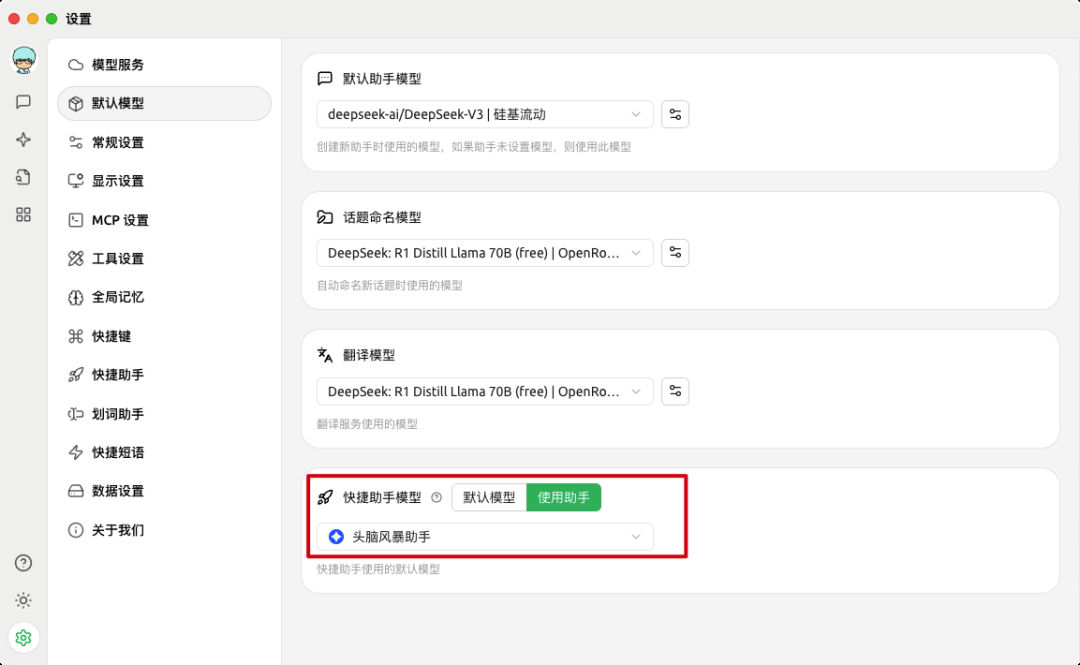Open the sparkle agents icon in sidebar
The width and height of the screenshot is (1080, 665).
click(23, 140)
